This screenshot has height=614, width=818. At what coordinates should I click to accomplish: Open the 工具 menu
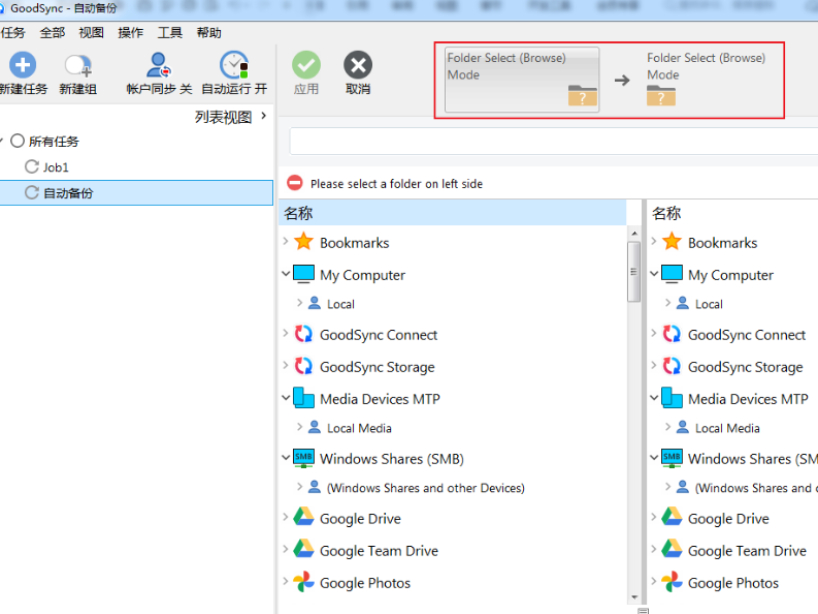[170, 33]
